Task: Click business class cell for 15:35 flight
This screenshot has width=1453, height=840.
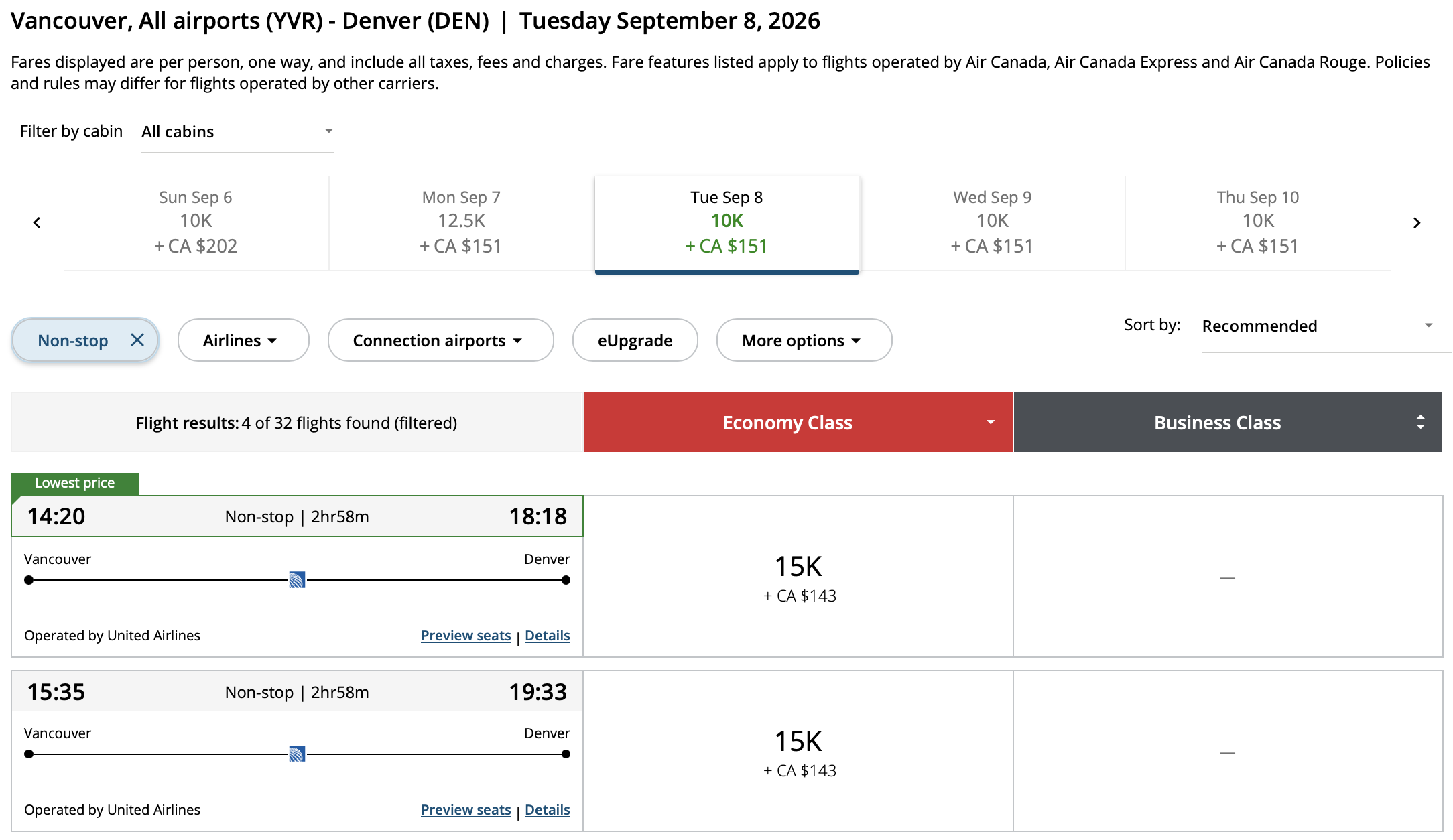Action: (x=1228, y=752)
